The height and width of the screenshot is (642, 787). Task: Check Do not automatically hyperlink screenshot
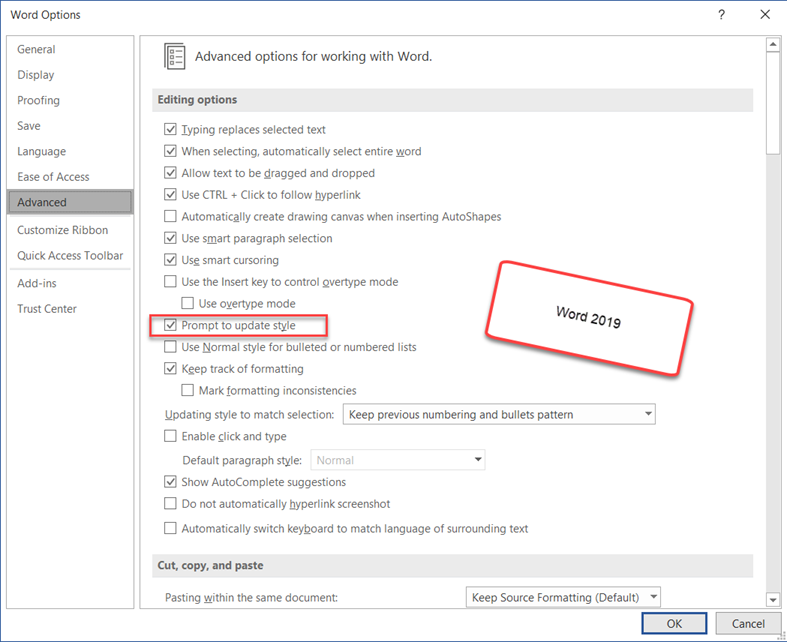(x=171, y=503)
